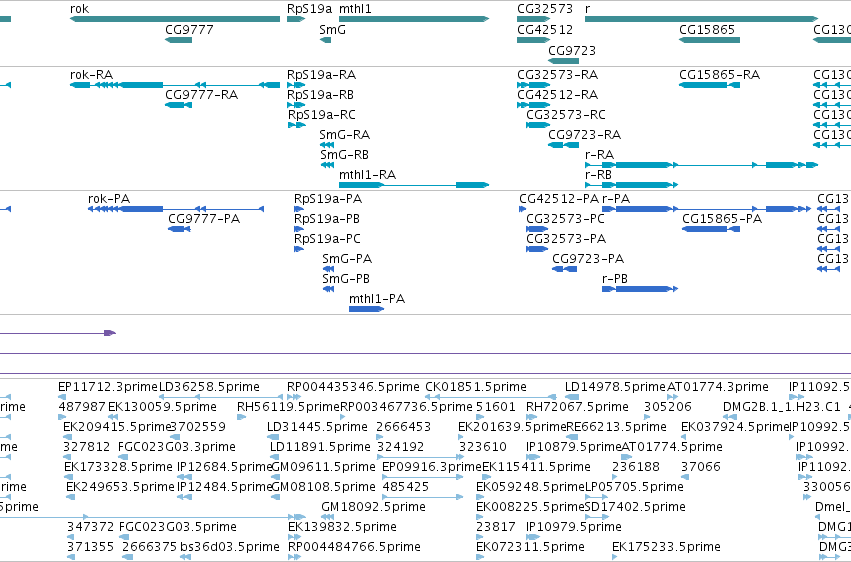This screenshot has width=851, height=562.
Task: Select EST label LP05705.5prime
Action: 634,487
